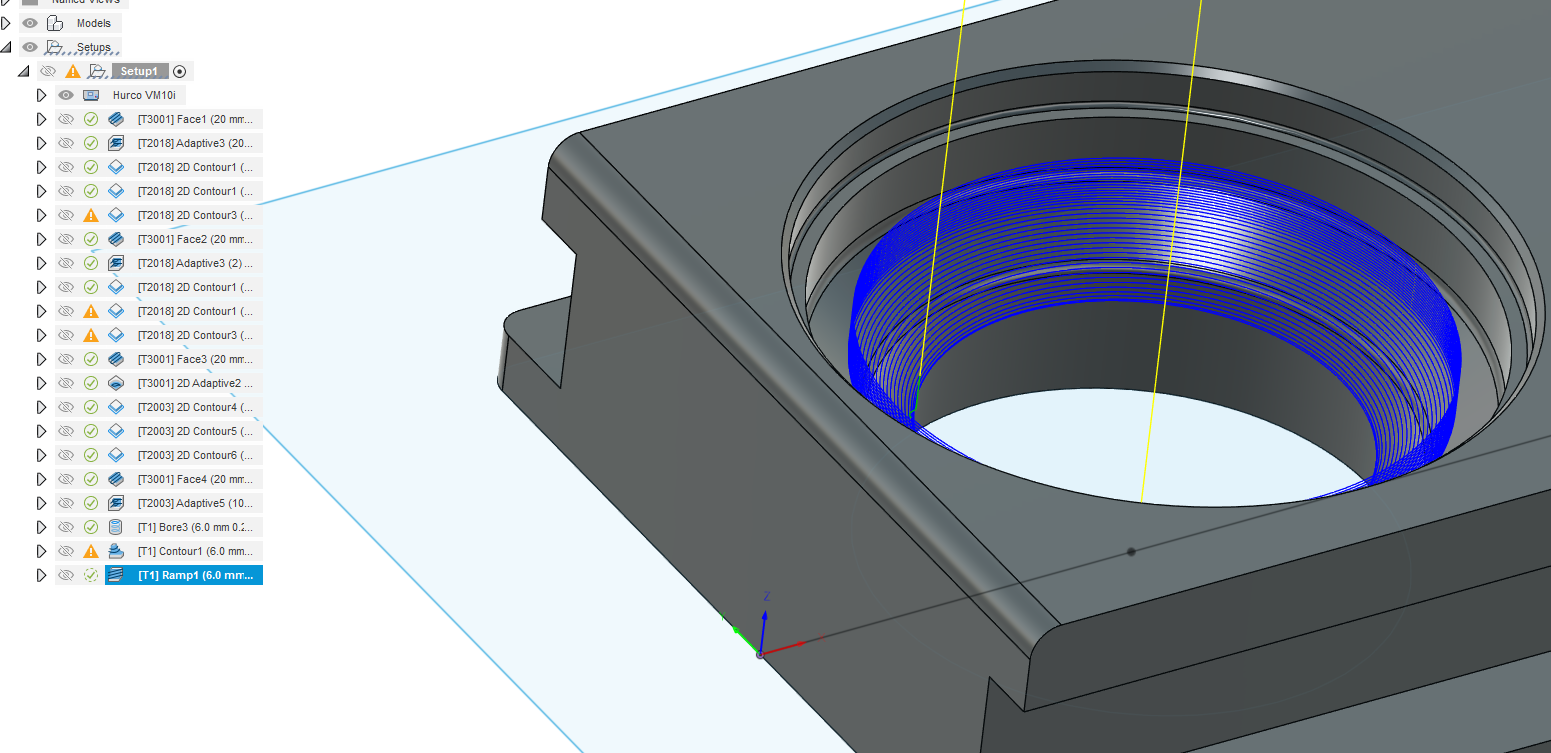Select the Bore3 operation icon

tap(115, 527)
